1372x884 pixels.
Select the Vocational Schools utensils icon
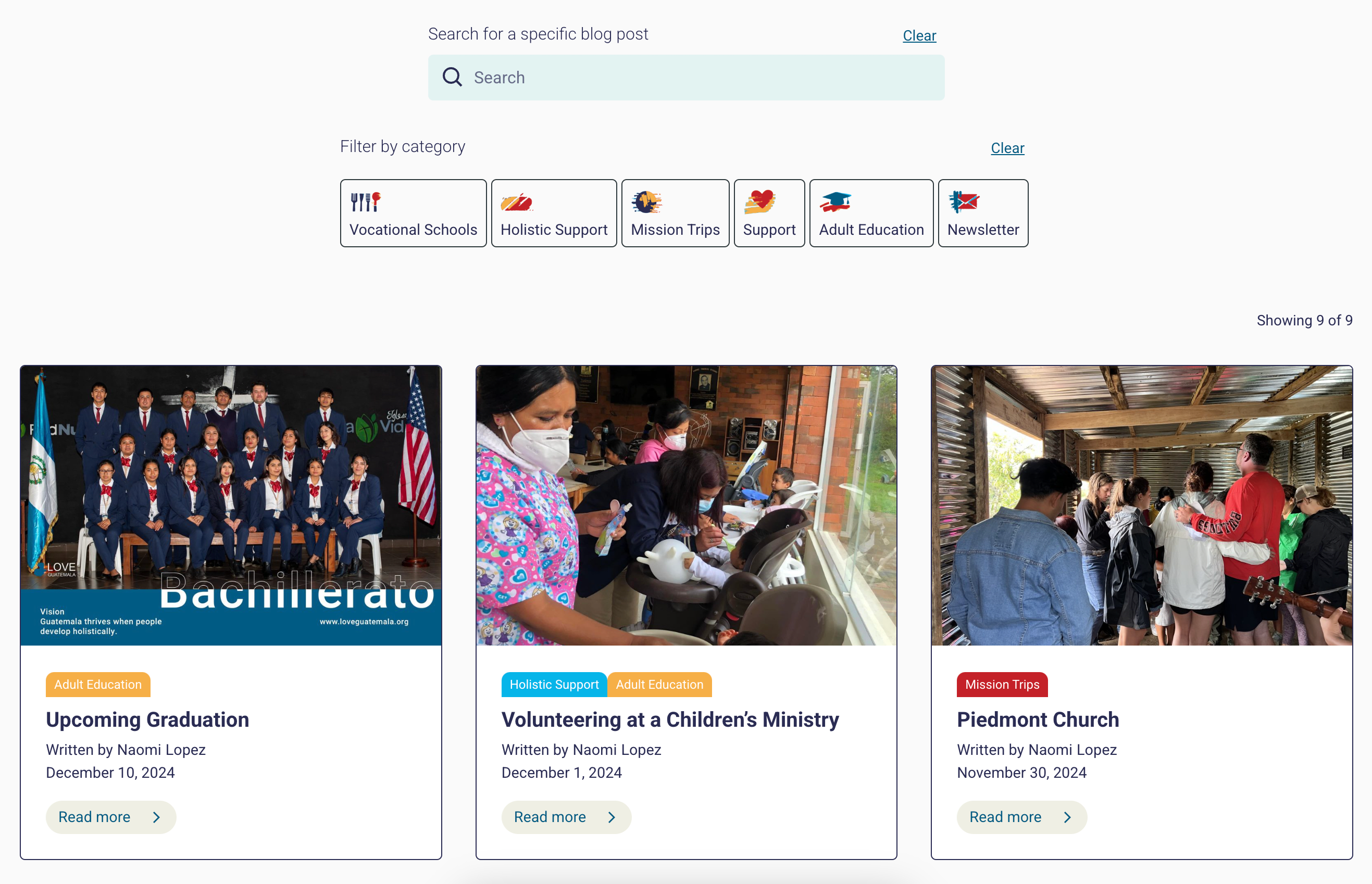(366, 201)
